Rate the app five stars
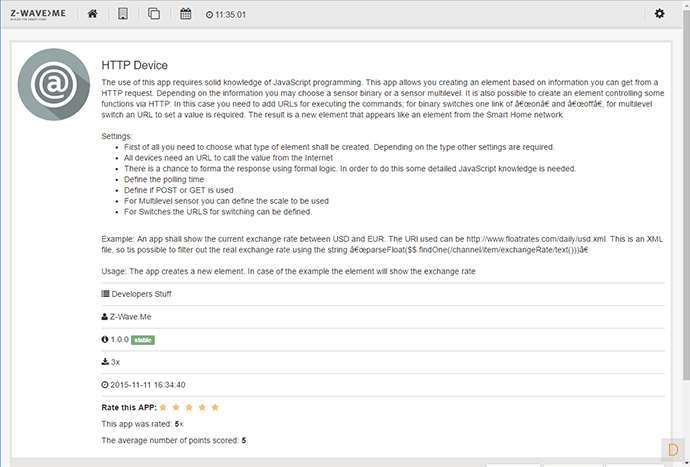690x467 pixels. (x=215, y=408)
